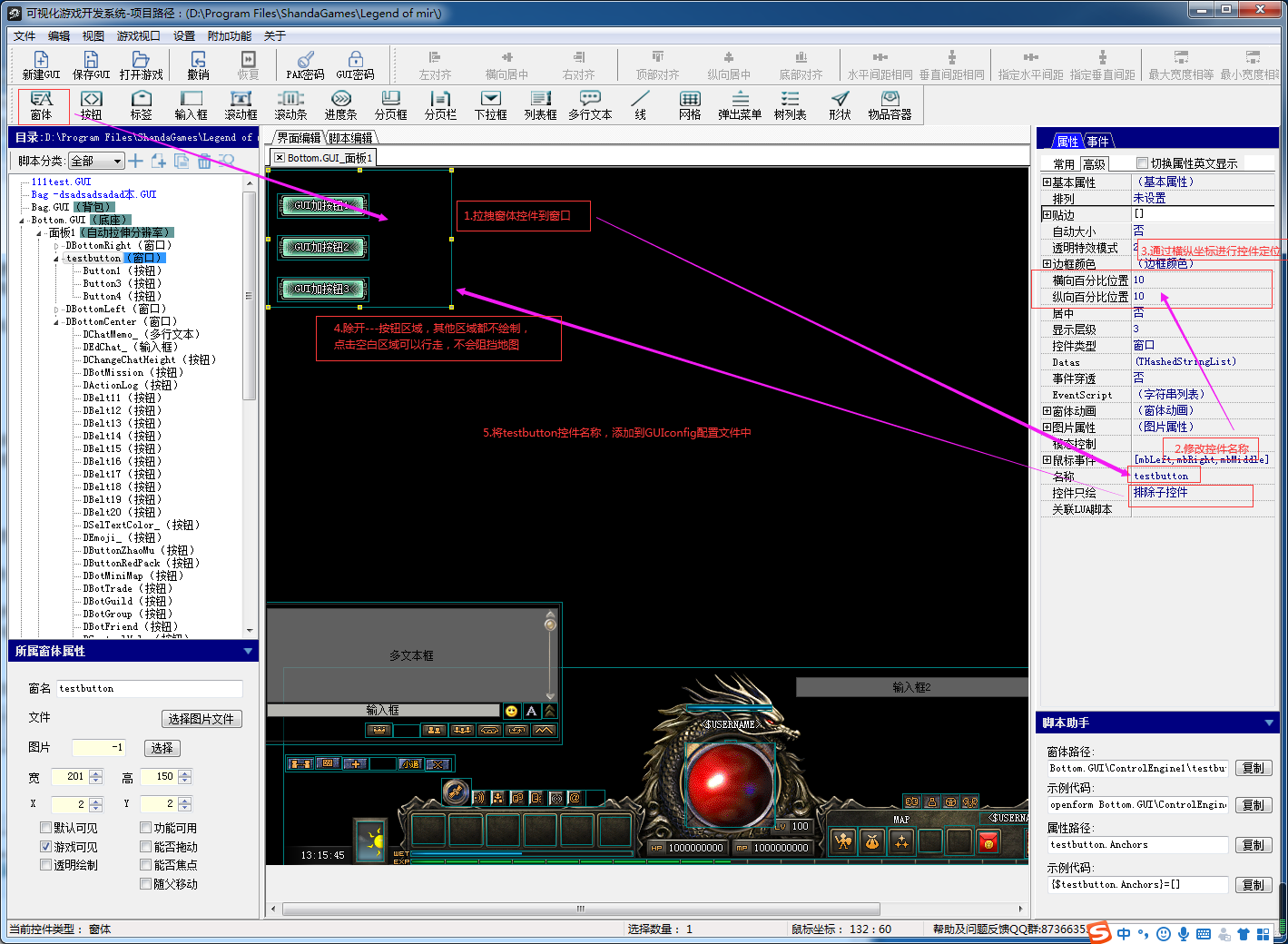Click the horizontal canvas scrollbar thumb

[x=581, y=909]
